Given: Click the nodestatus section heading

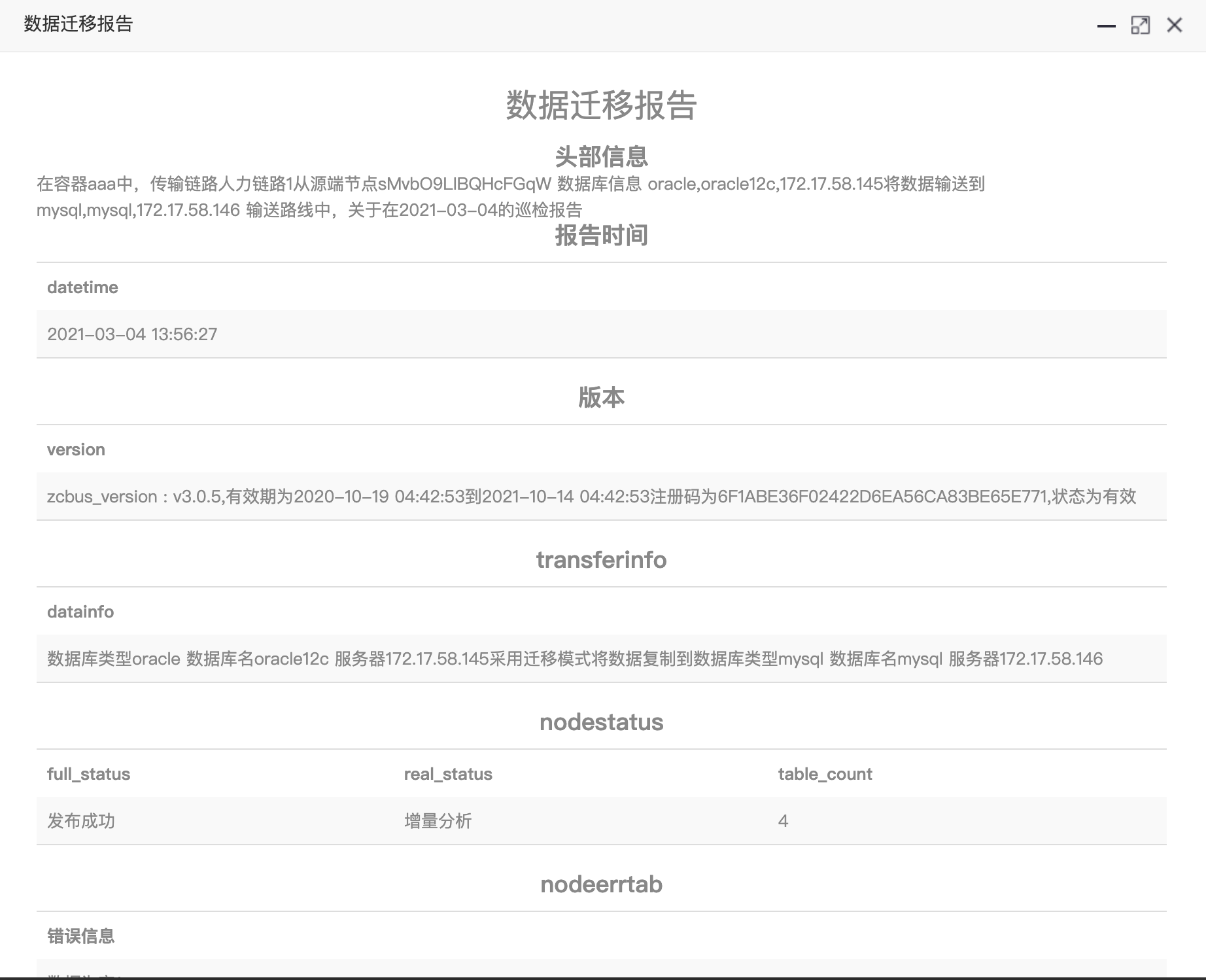Looking at the screenshot, I should click(x=601, y=722).
